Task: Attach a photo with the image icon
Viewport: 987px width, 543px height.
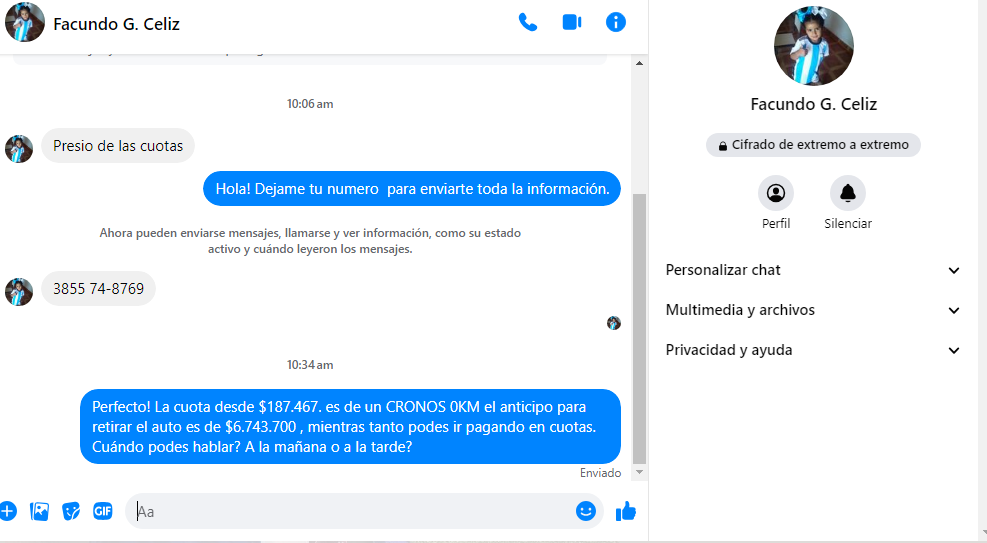Action: point(40,511)
